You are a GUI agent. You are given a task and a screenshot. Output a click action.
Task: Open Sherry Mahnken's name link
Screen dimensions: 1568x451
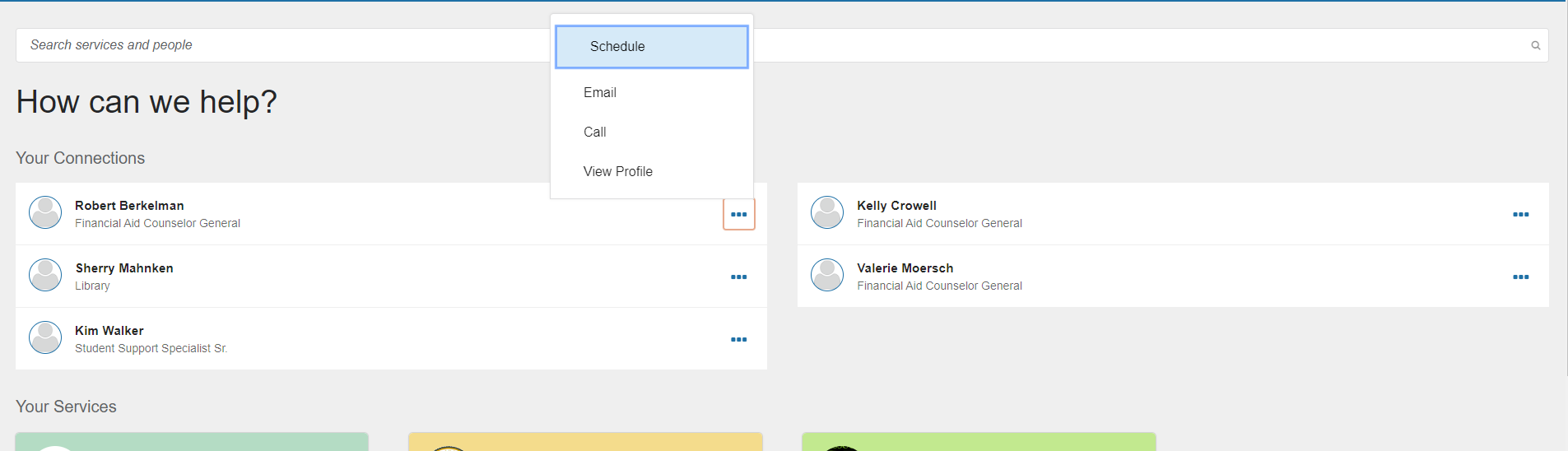click(x=124, y=268)
